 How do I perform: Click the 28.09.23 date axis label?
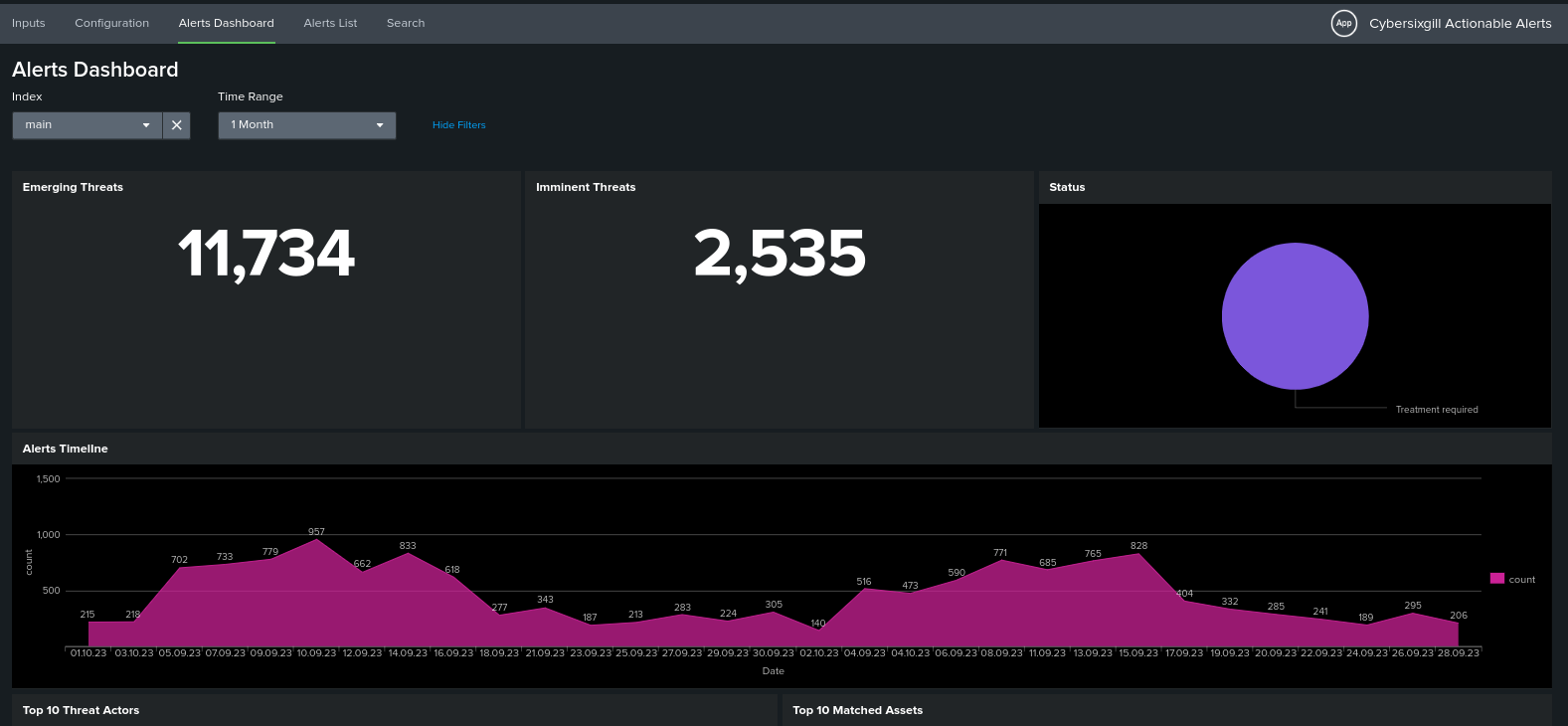click(x=1459, y=653)
